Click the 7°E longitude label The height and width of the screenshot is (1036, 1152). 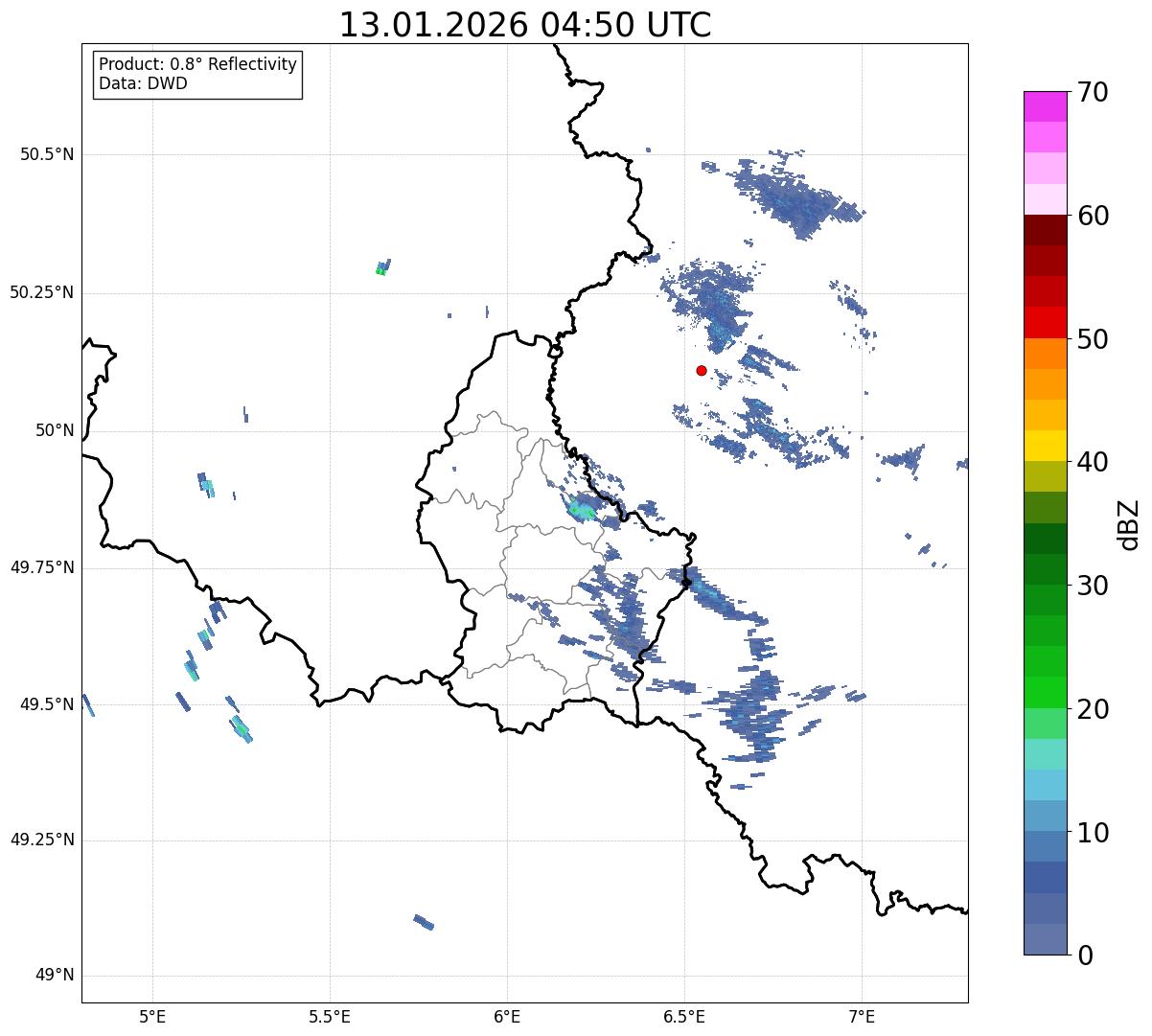(x=863, y=1016)
